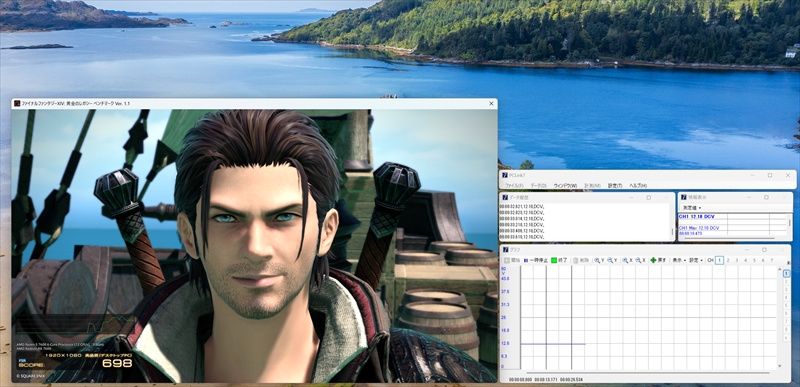Open the 設定 dropdown in graph toolbar
This screenshot has width=800, height=387.
(x=695, y=260)
